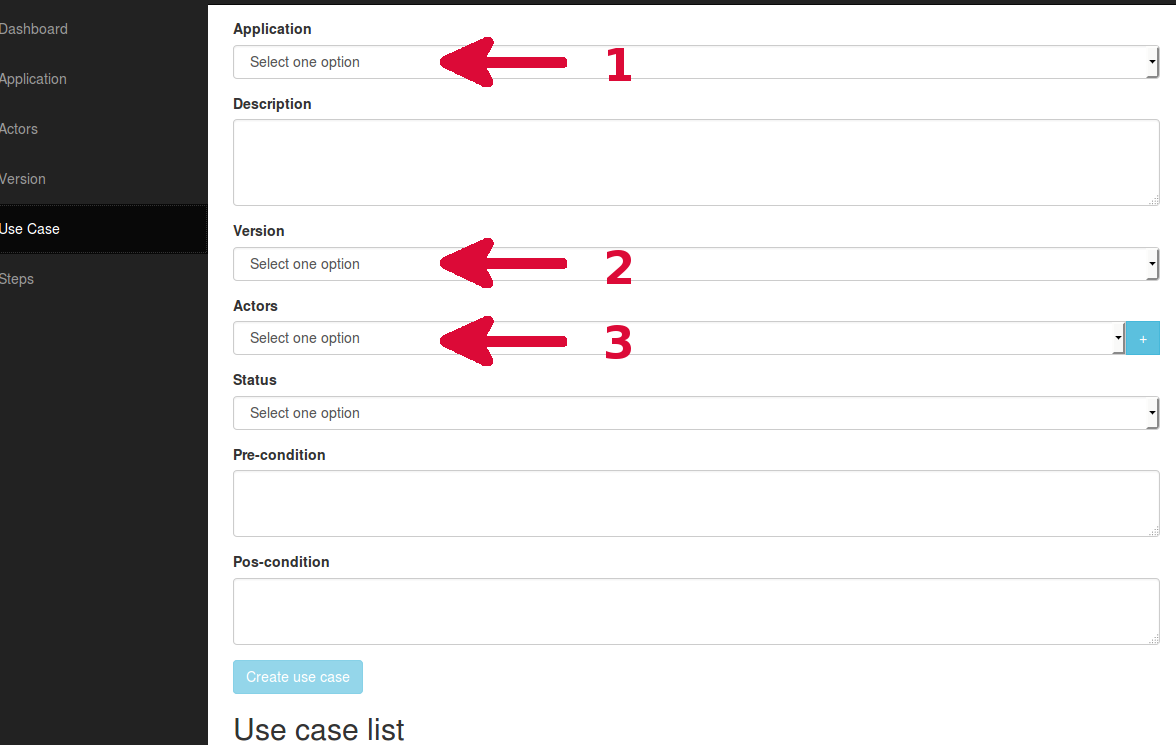Click into the Pos-condition text area
Image resolution: width=1176 pixels, height=745 pixels.
click(696, 611)
